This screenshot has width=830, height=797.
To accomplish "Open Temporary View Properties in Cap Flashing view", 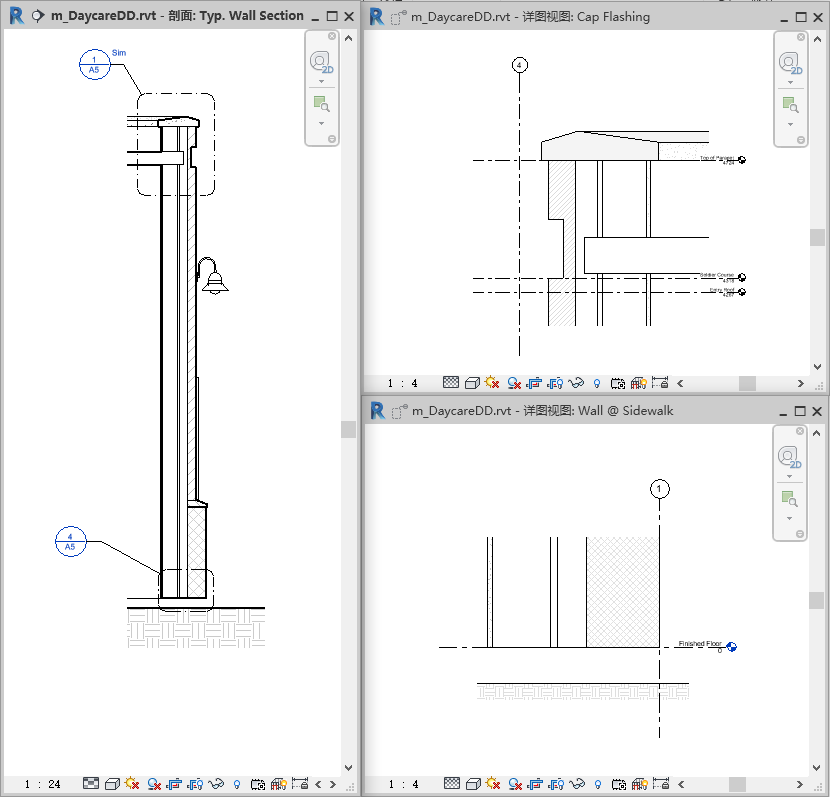I will pos(618,383).
